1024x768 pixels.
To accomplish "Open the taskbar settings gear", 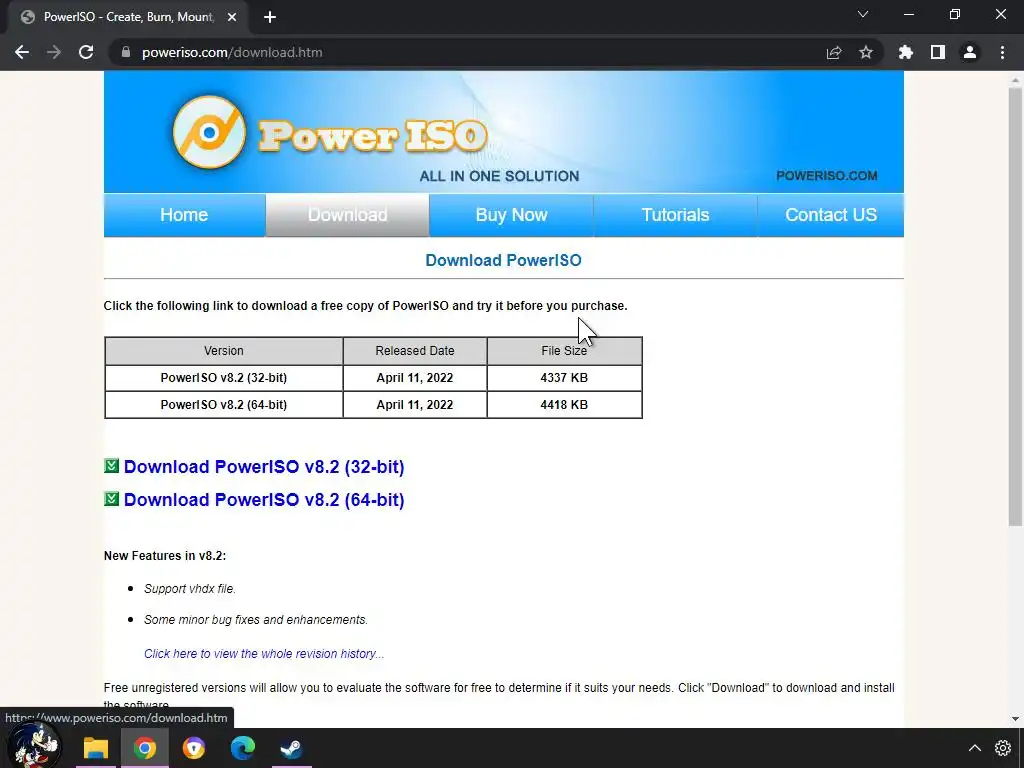I will 1003,748.
